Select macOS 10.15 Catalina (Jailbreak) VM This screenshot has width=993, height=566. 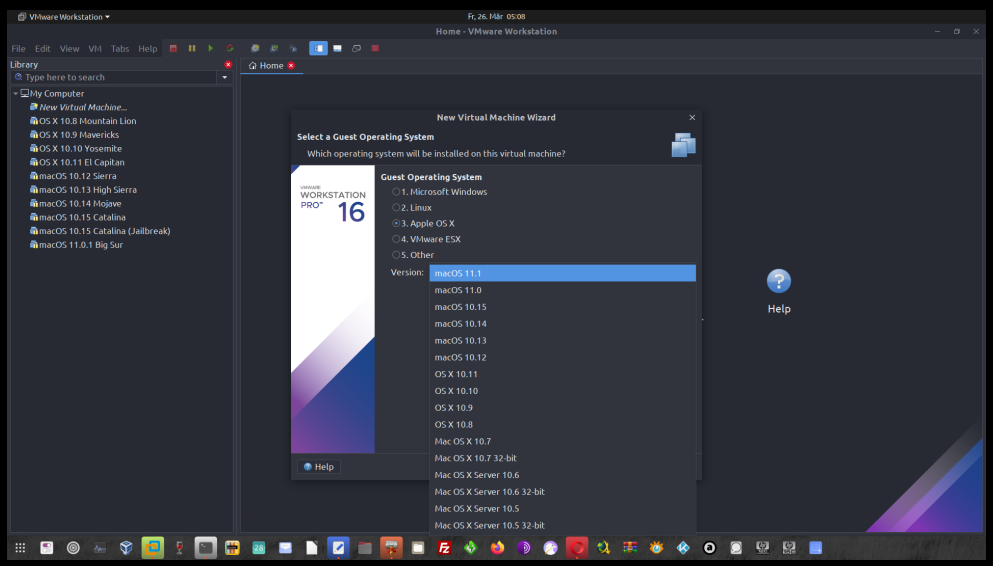click(100, 231)
